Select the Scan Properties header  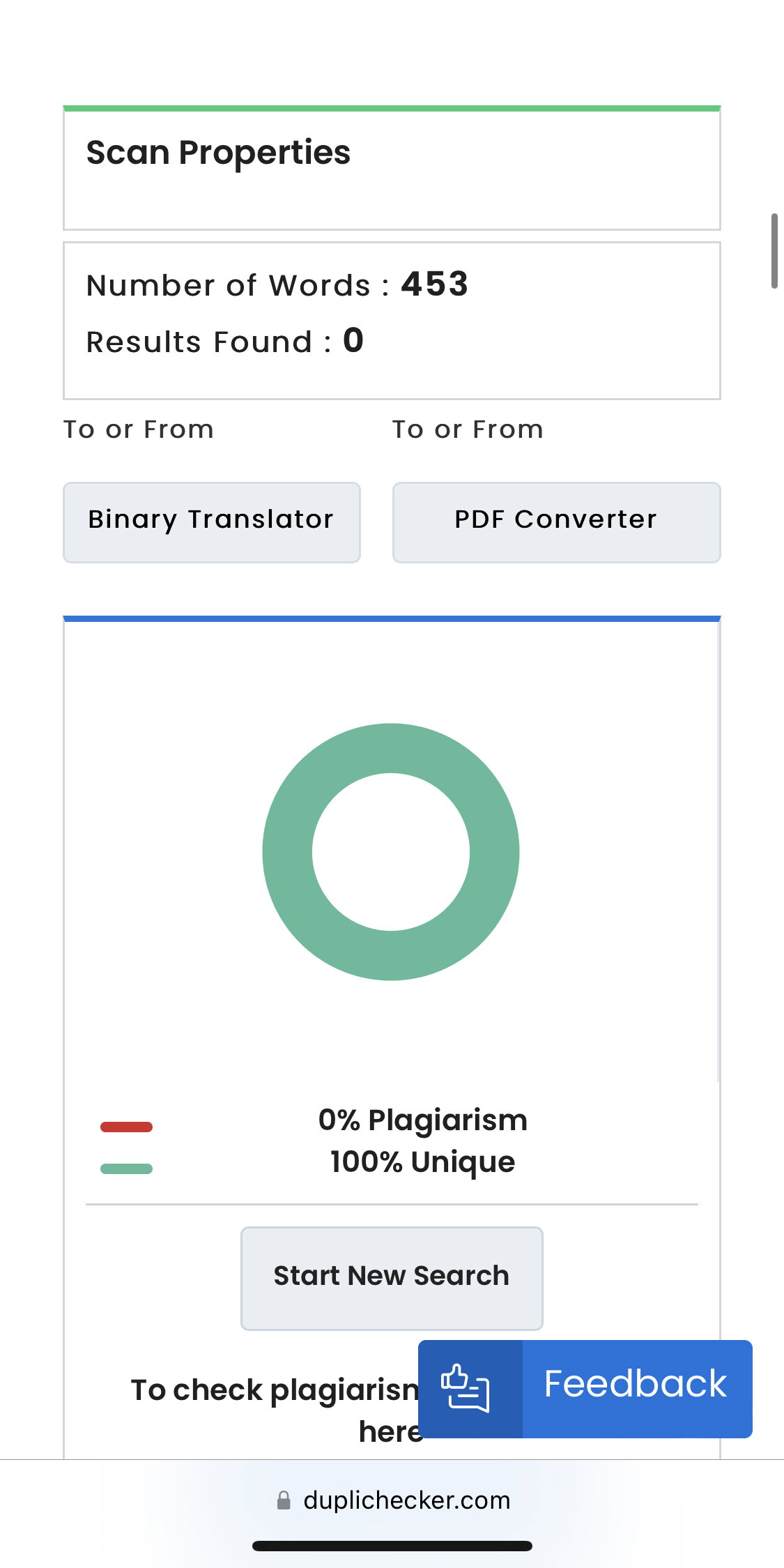pos(218,153)
